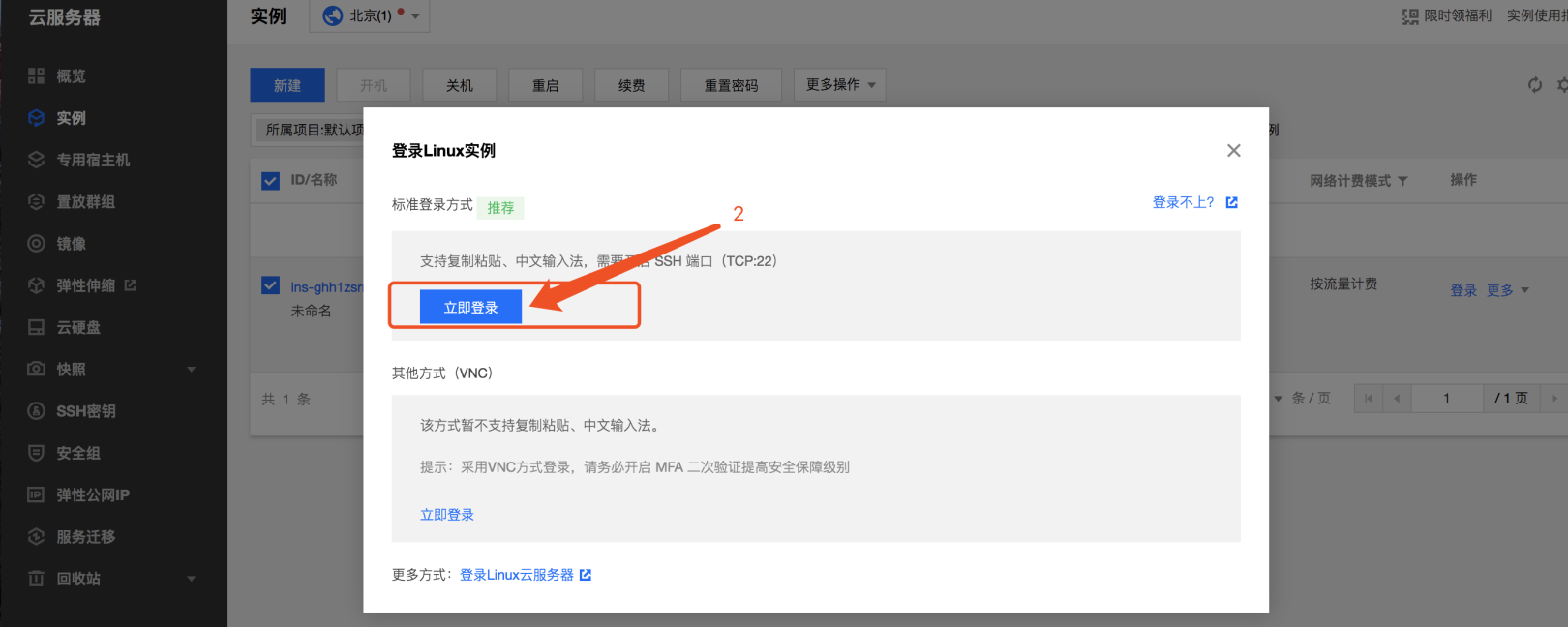This screenshot has width=1568, height=627.
Task: Open the 云硬盘 disk sidebar icon
Action: [36, 327]
